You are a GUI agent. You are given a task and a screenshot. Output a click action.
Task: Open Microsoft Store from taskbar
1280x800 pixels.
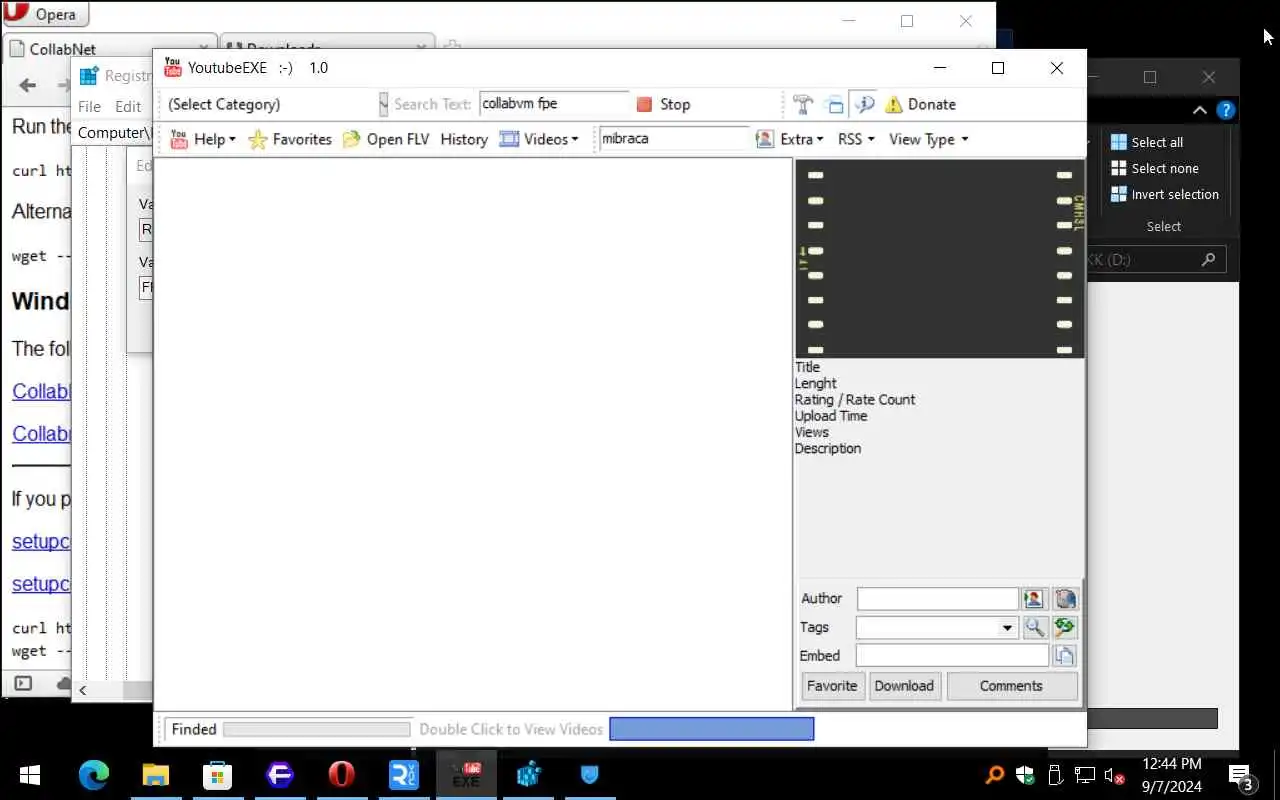(218, 775)
